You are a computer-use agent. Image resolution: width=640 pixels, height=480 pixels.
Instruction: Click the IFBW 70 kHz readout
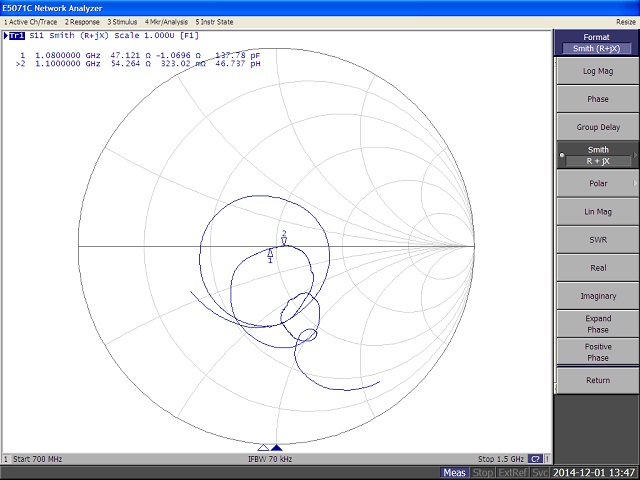(270, 459)
